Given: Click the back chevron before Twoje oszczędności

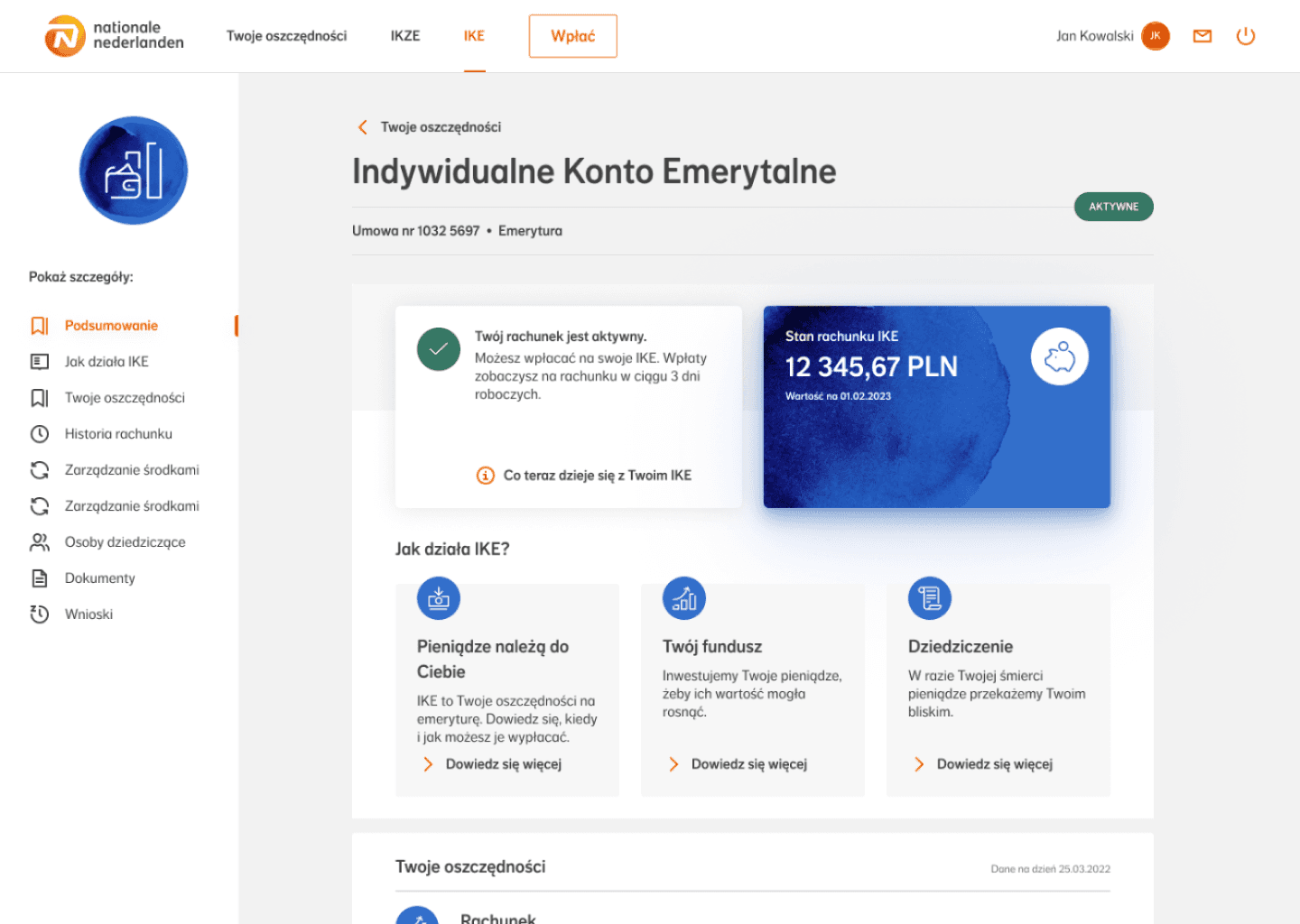Looking at the screenshot, I should click(x=363, y=127).
